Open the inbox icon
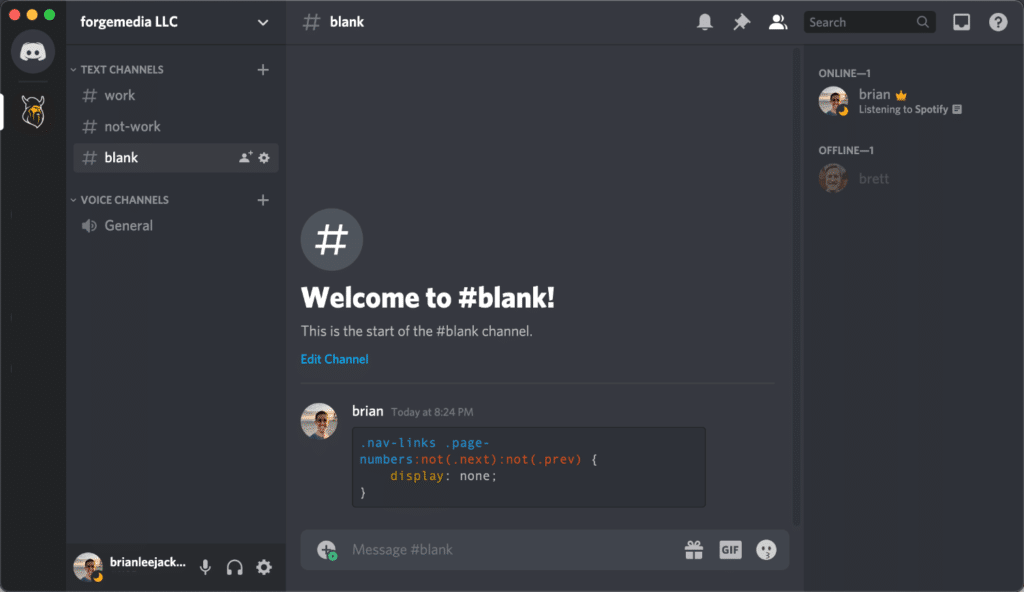The image size is (1024, 592). coord(961,22)
